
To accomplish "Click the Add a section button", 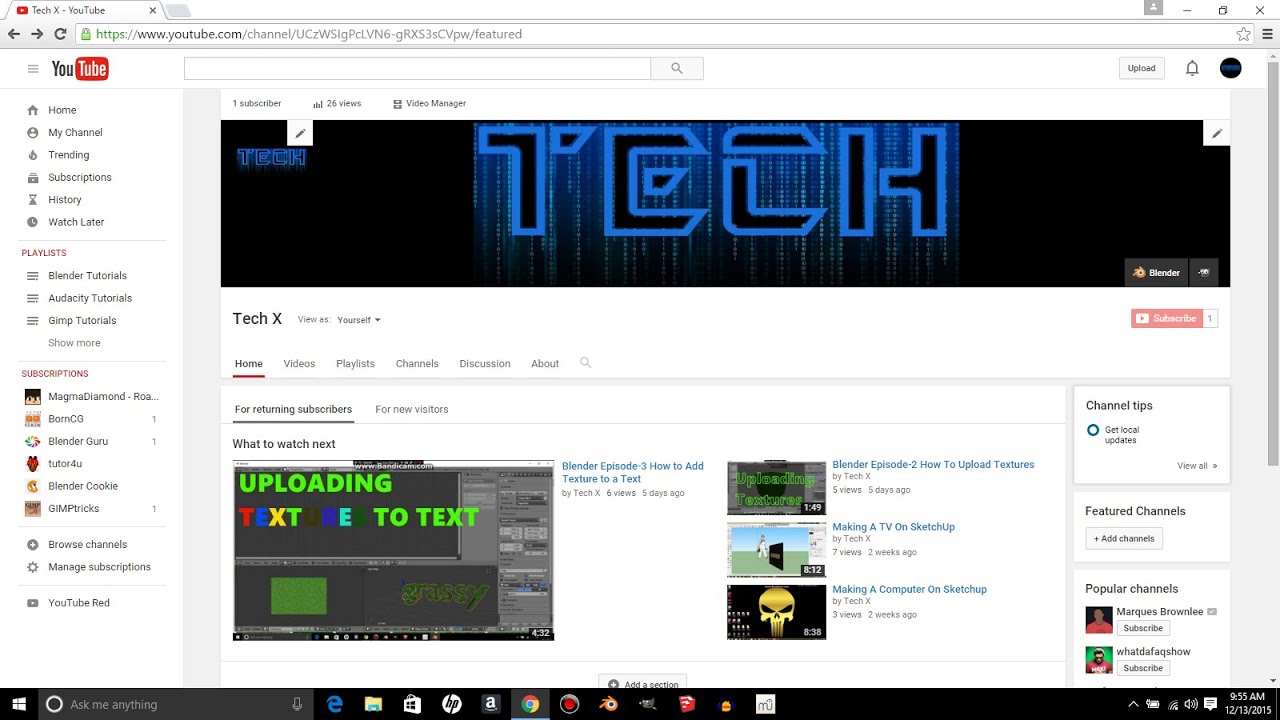I will [x=642, y=684].
